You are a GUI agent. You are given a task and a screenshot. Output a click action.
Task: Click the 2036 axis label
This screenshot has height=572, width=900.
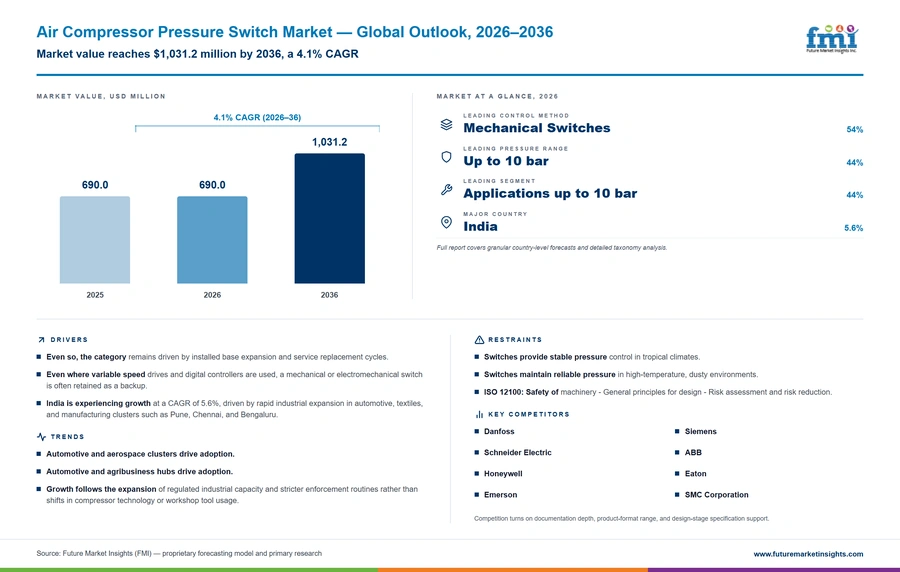329,295
